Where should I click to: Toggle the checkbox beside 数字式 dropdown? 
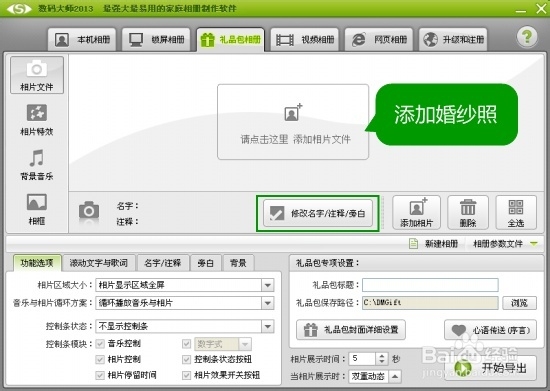click(x=186, y=344)
